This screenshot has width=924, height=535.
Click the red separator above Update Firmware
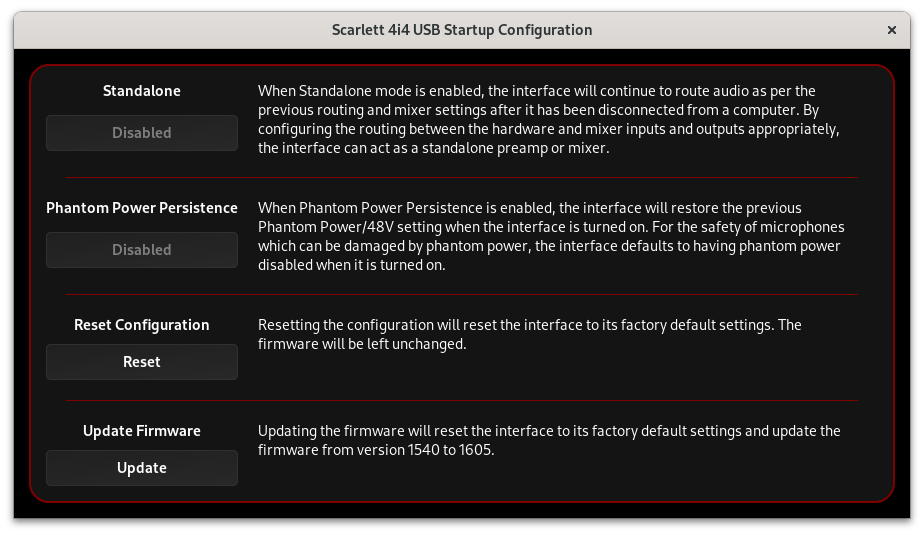click(462, 401)
